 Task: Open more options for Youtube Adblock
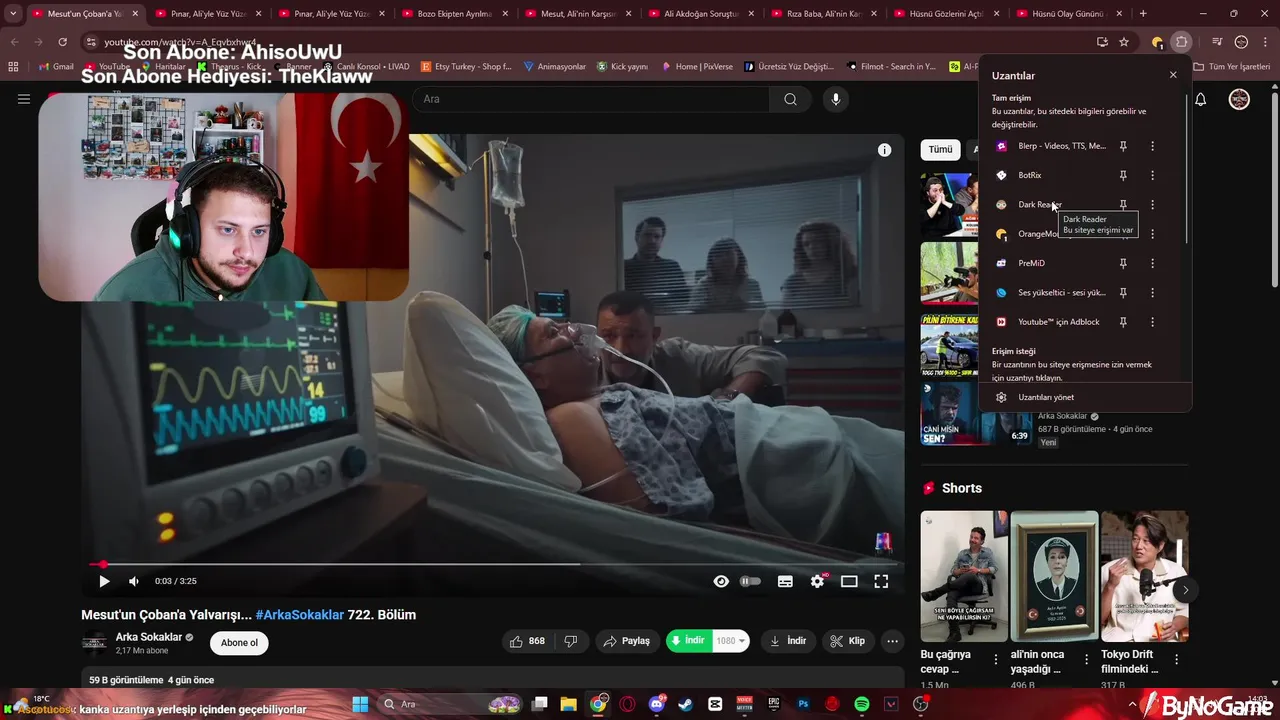point(1152,322)
